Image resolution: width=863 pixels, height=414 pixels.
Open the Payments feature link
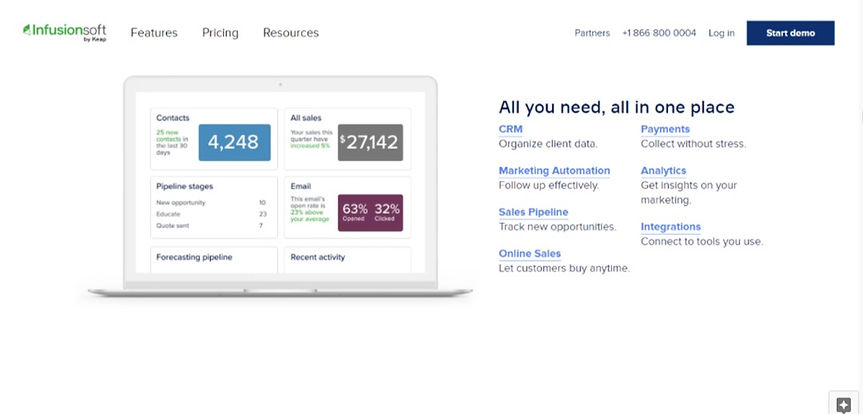pos(665,129)
